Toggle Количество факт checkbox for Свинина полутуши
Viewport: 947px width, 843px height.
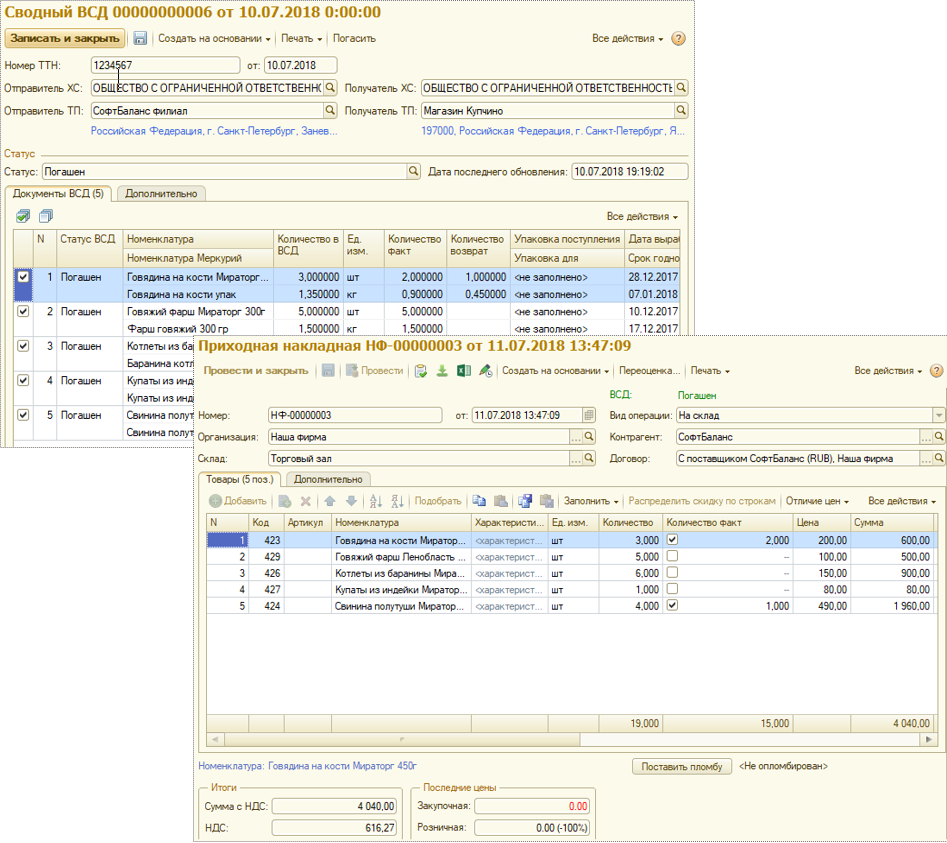pos(672,604)
